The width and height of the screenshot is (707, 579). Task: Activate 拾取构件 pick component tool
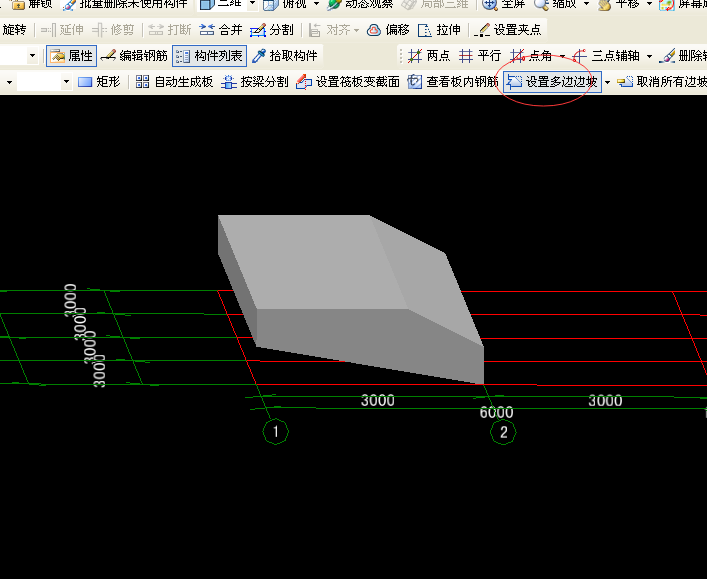pos(285,56)
